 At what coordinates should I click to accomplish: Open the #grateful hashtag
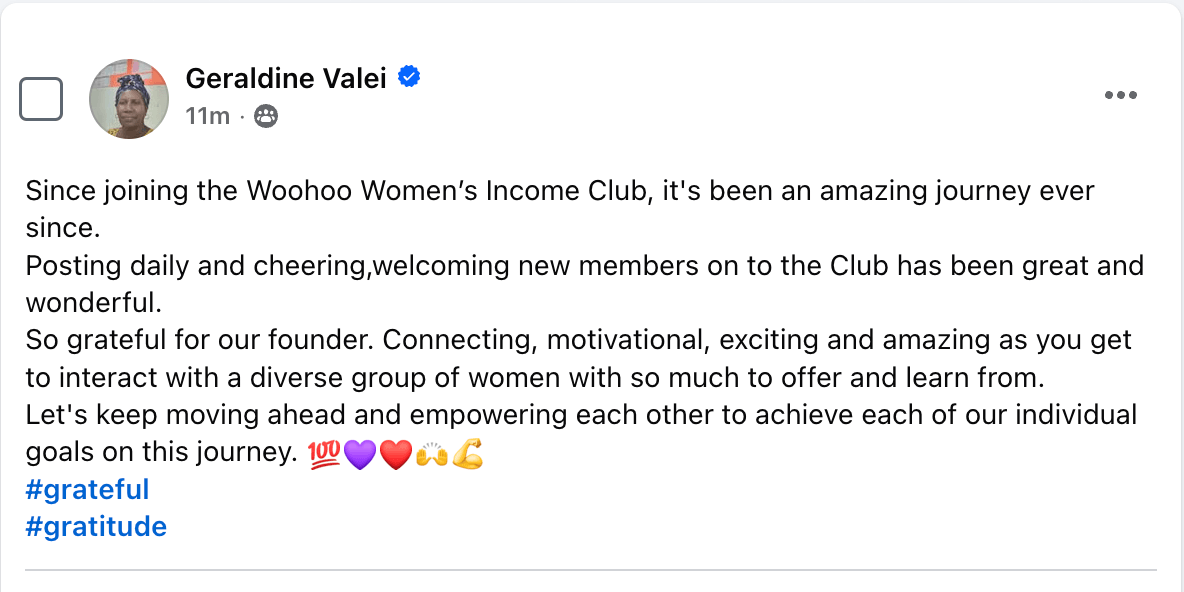[87, 490]
